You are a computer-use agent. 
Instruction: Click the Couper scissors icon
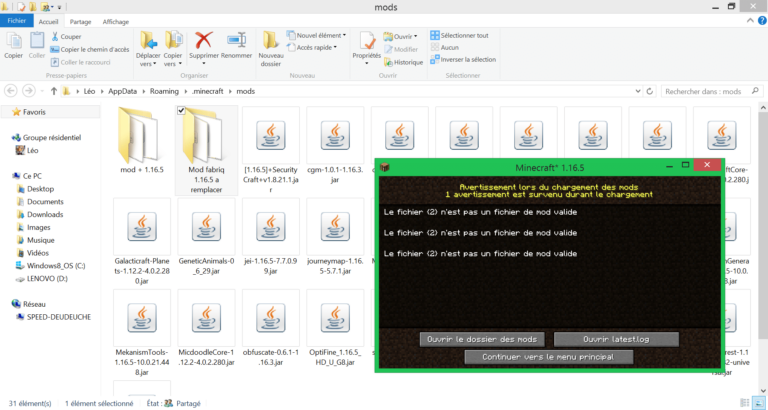[53, 36]
